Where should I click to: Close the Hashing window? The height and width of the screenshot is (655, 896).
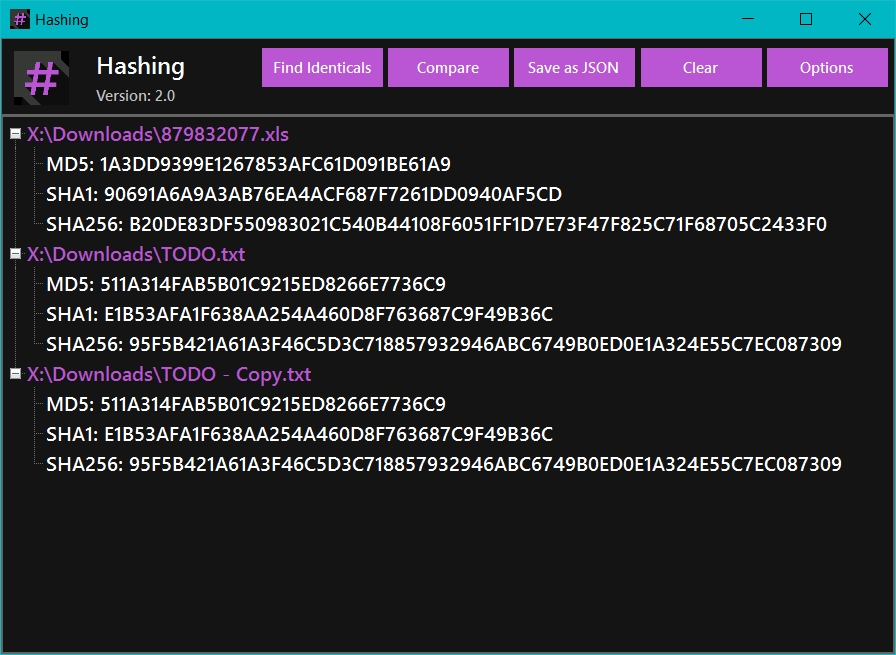(865, 19)
